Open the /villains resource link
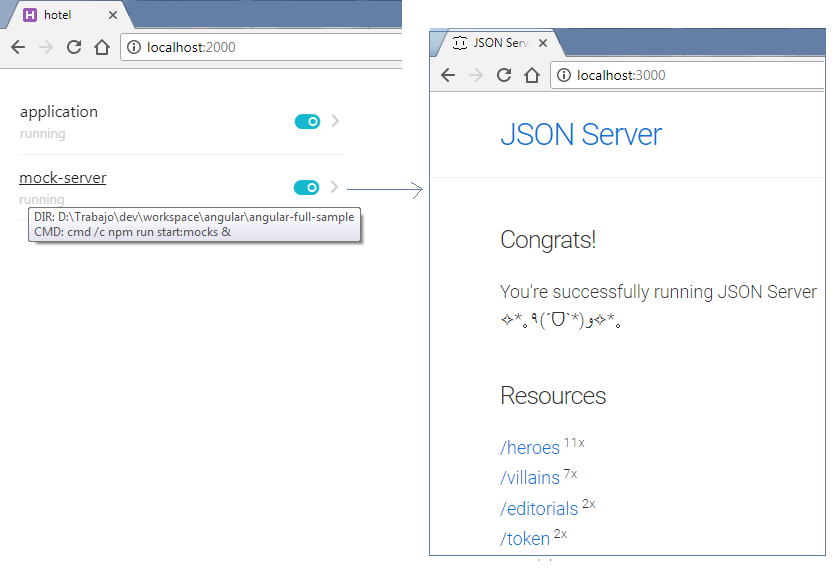The width and height of the screenshot is (835, 570). coord(530,478)
